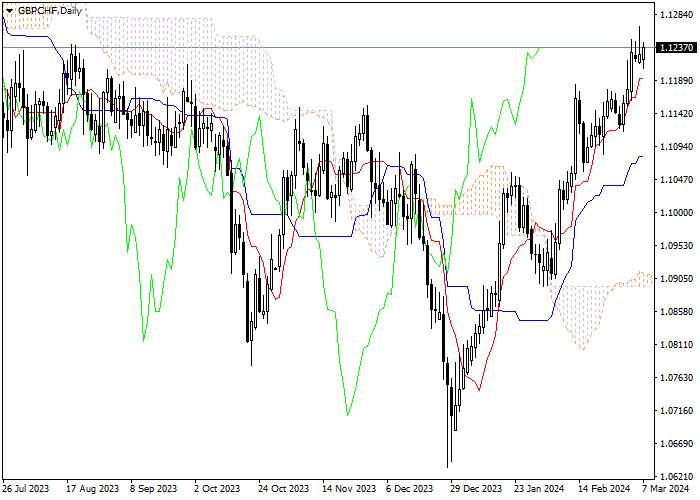The width and height of the screenshot is (700, 500).
Task: Click the 1.12840 price axis label
Action: 677,15
